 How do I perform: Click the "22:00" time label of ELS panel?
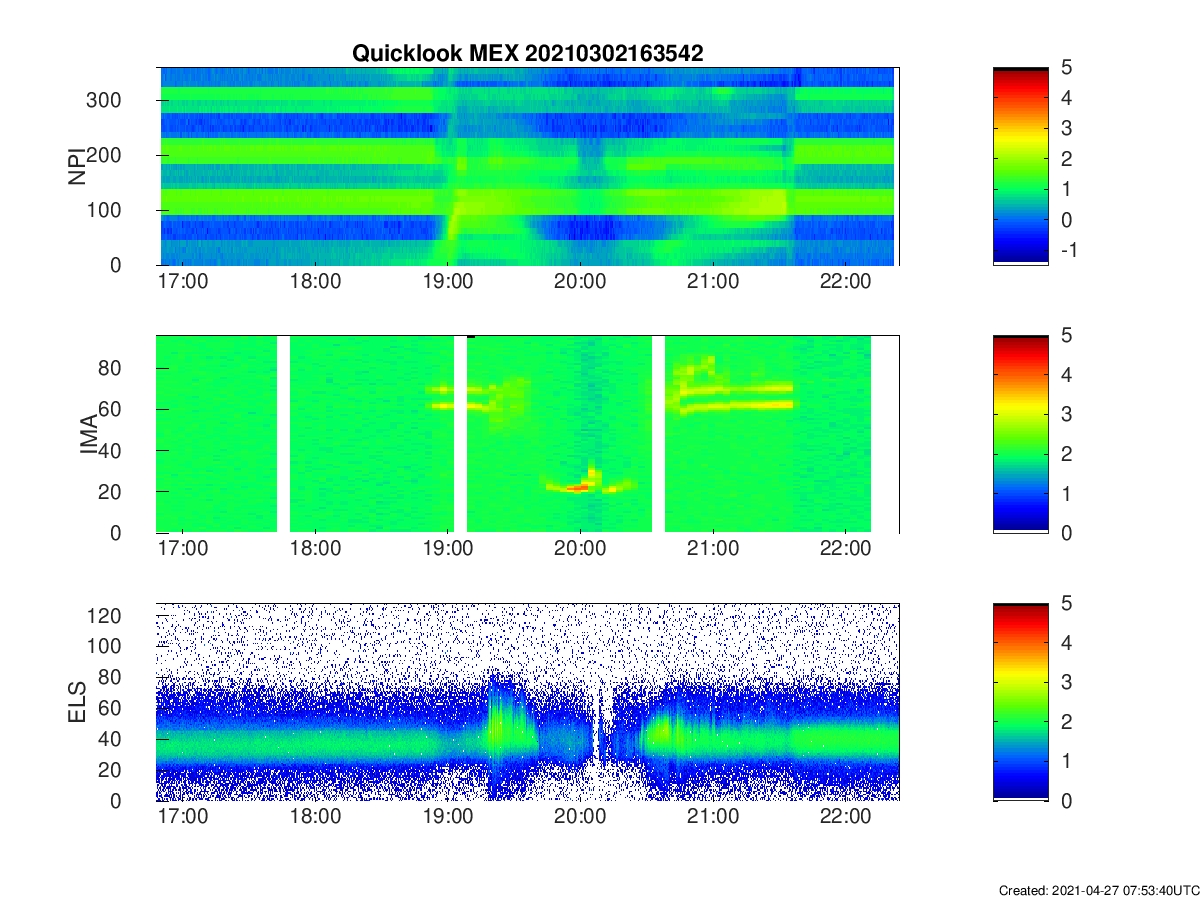click(846, 818)
